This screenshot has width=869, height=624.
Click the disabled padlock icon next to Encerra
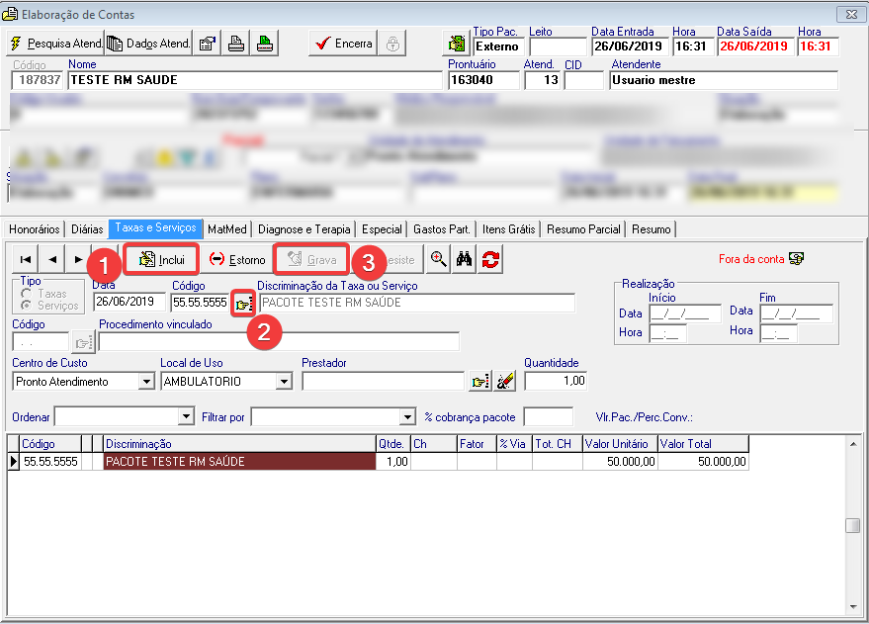tap(392, 43)
